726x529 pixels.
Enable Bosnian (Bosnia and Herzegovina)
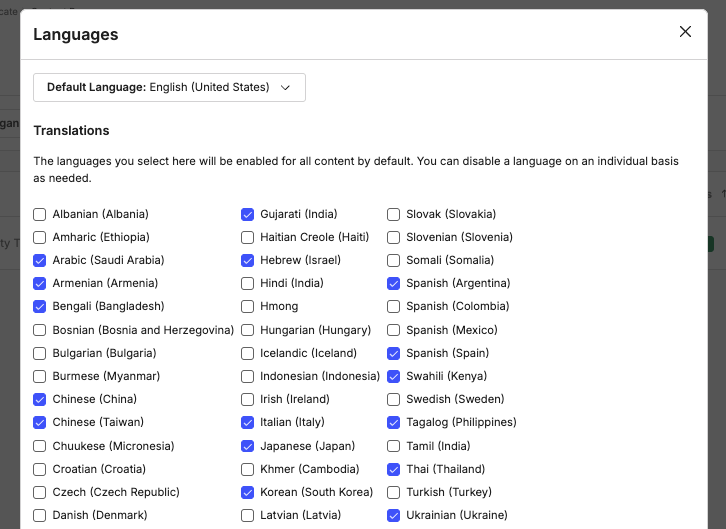40,330
